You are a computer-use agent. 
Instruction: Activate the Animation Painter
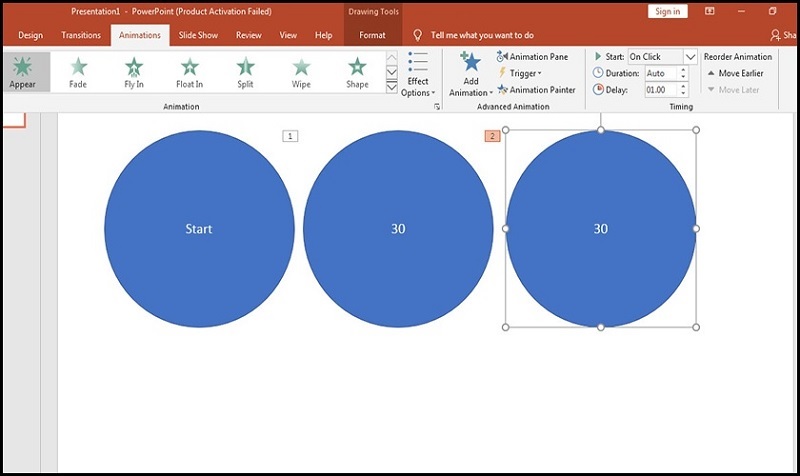click(x=535, y=90)
